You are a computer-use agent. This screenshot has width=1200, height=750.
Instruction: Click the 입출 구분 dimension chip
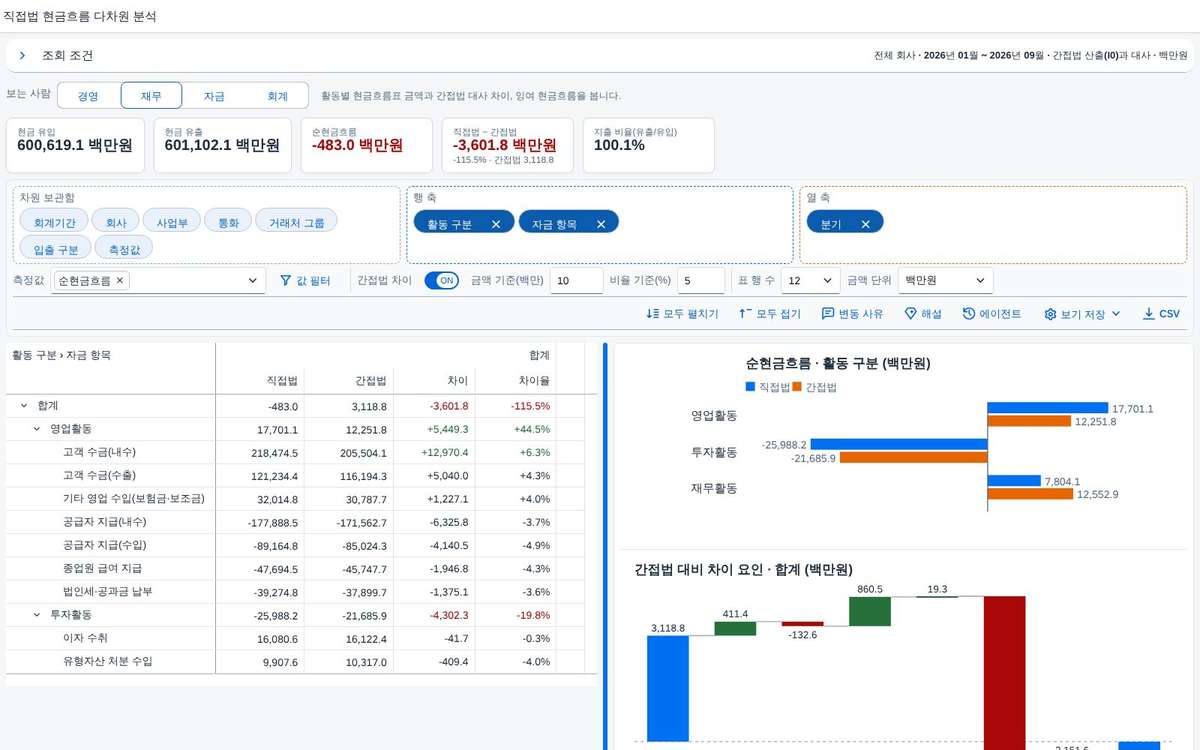point(56,249)
